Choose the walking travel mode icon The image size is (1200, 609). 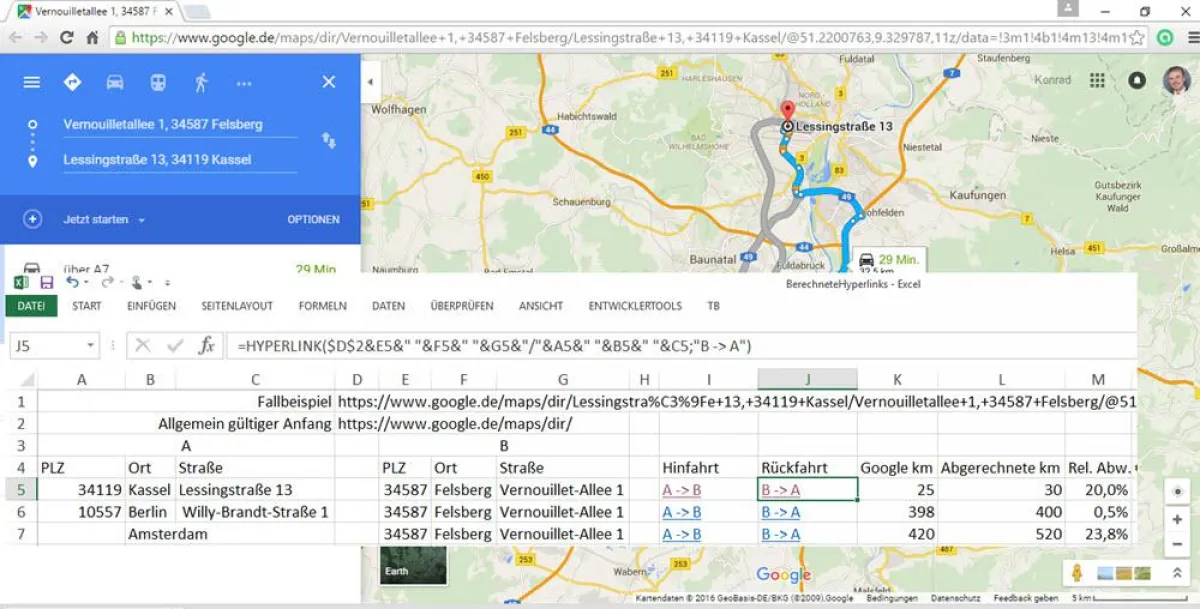[201, 82]
